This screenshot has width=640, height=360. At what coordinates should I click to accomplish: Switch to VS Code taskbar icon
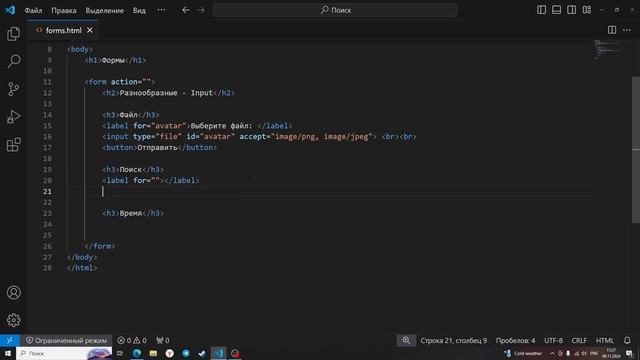point(218,353)
